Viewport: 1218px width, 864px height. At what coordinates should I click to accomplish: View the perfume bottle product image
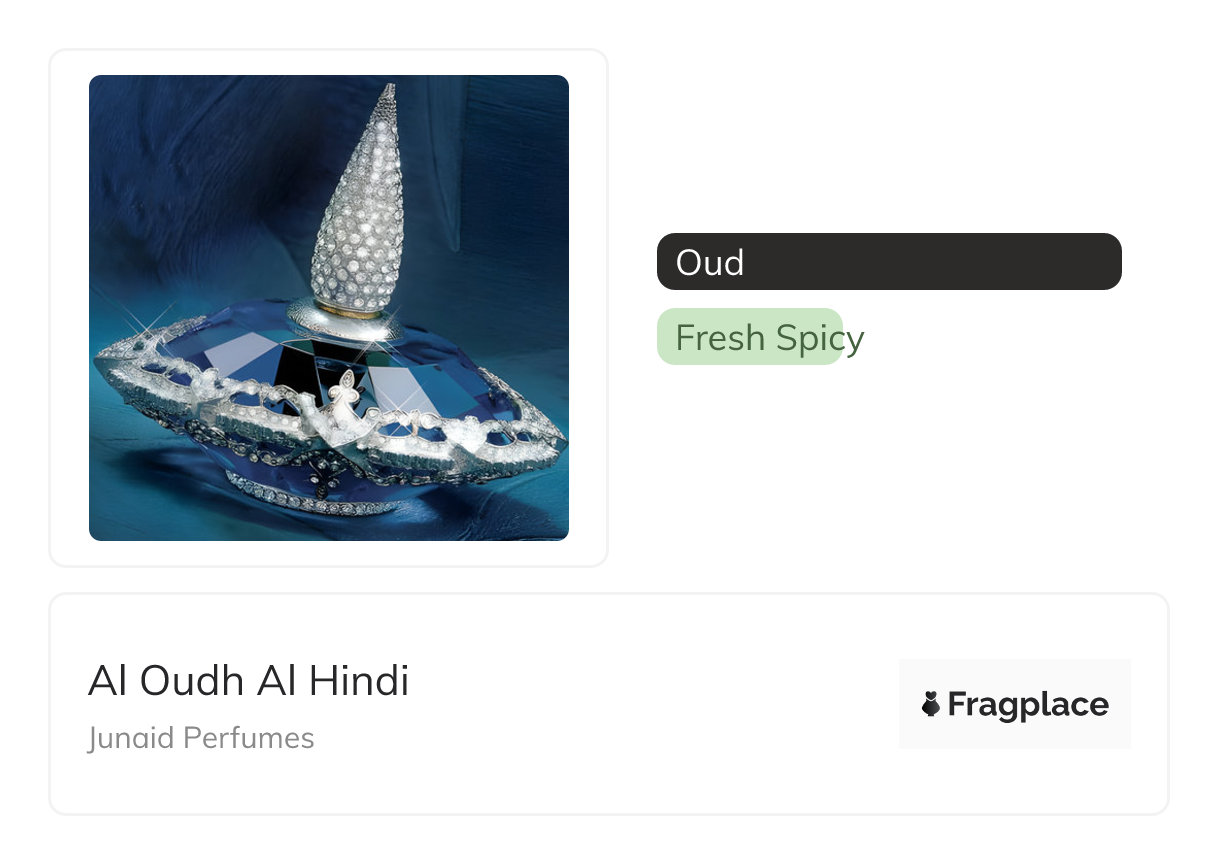click(x=329, y=308)
